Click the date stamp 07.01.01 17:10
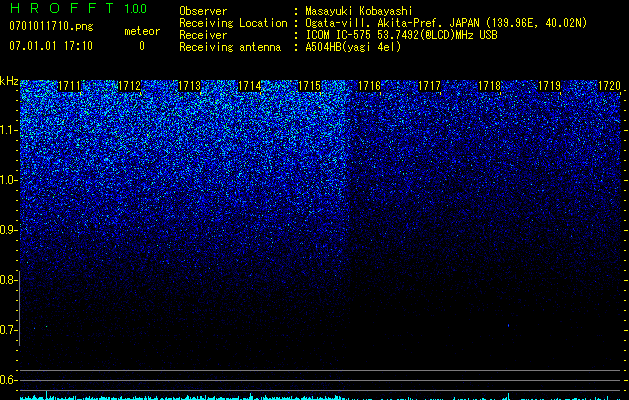The width and height of the screenshot is (629, 400). [51, 46]
